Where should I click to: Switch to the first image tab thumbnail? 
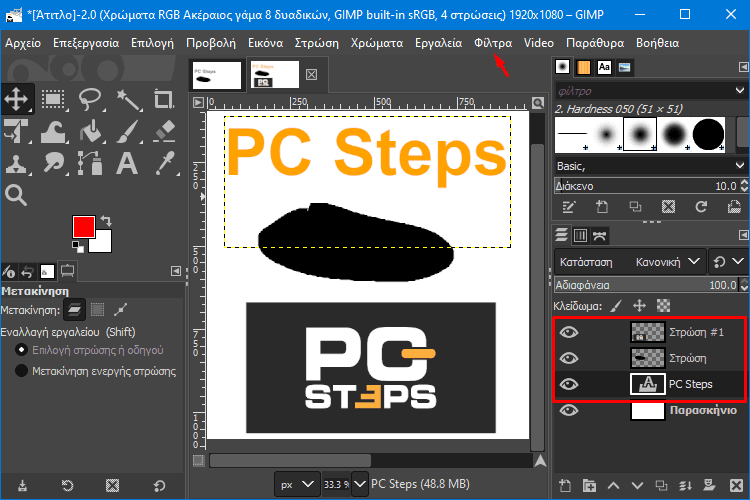pos(217,75)
